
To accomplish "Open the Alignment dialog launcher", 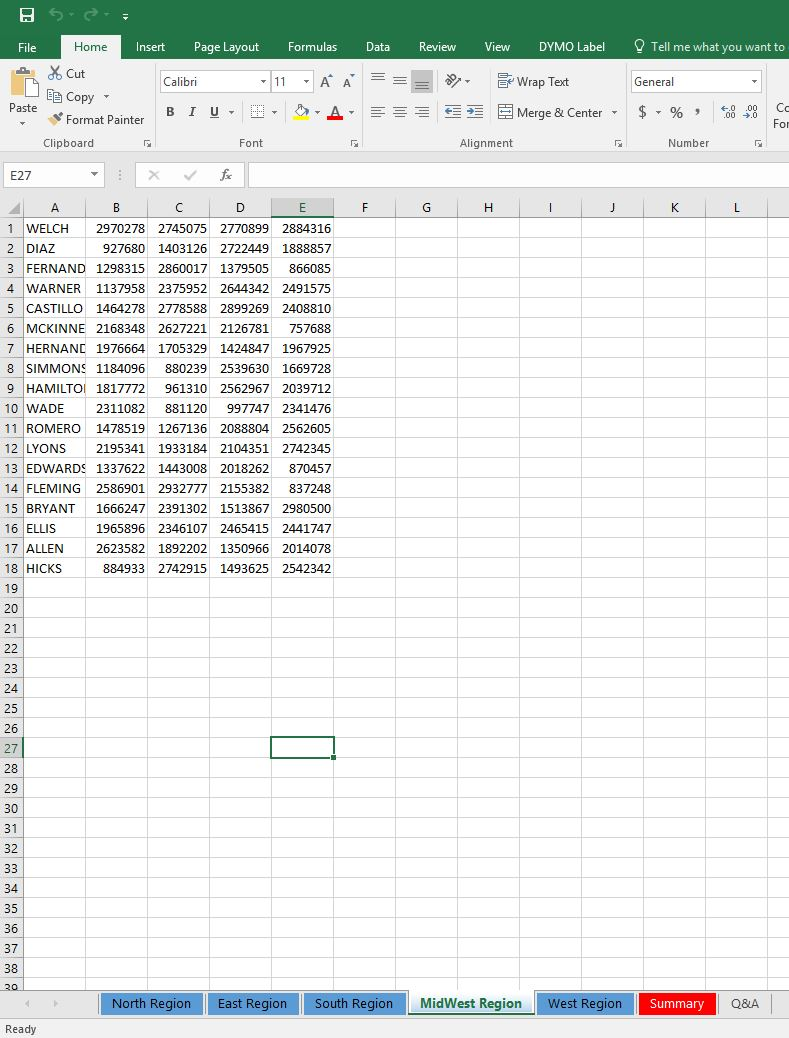I will point(618,143).
